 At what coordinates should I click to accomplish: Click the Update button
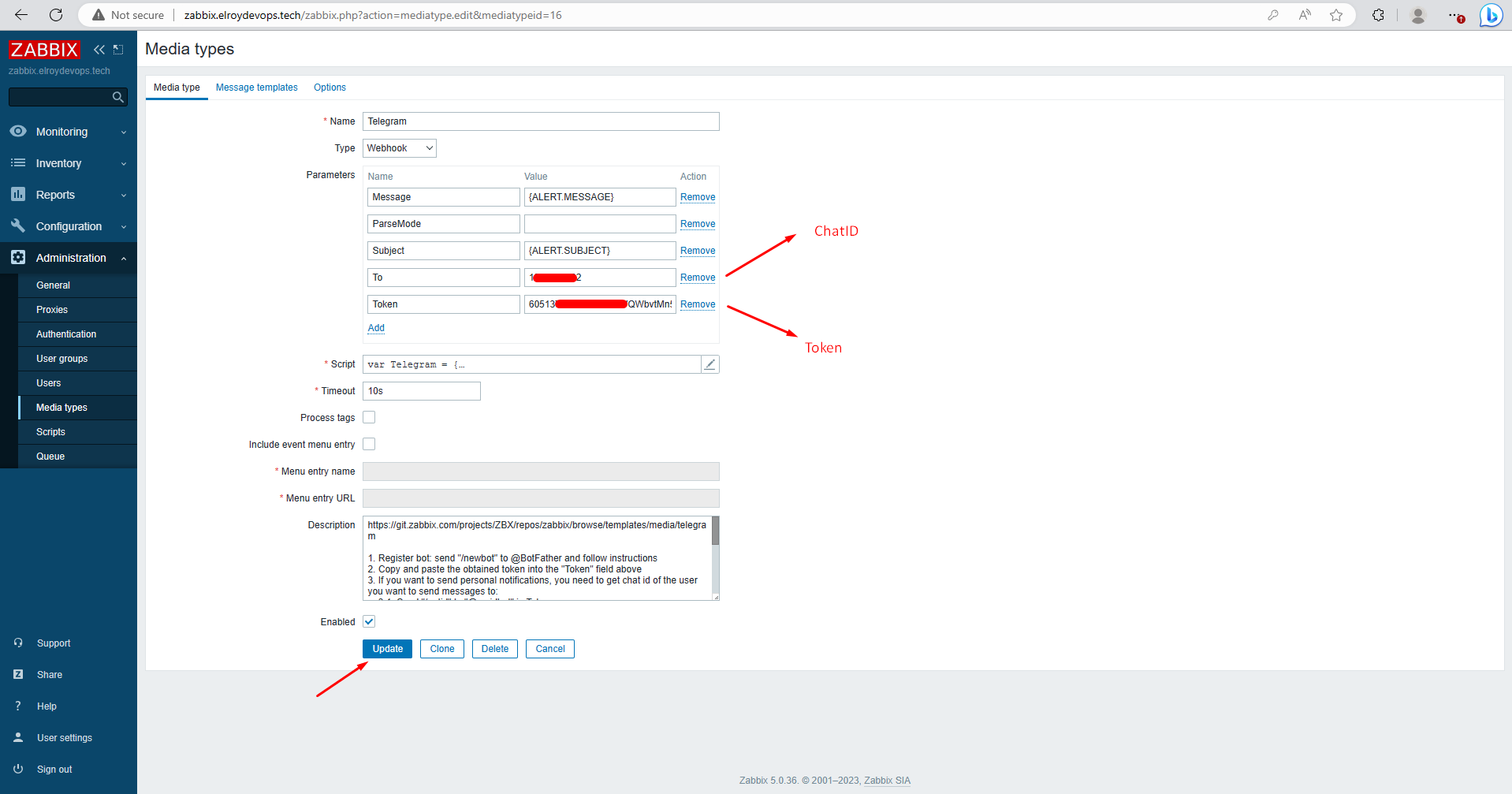[387, 649]
